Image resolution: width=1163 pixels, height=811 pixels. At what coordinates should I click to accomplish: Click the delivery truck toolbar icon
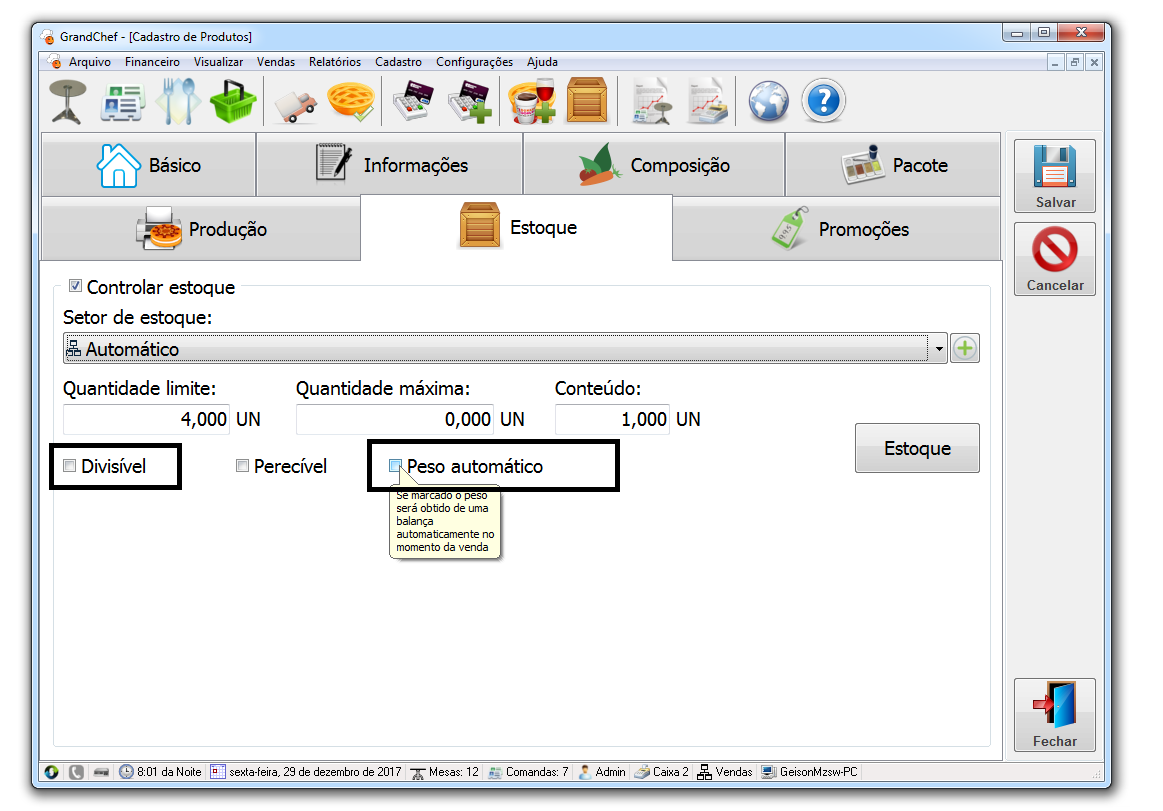click(x=295, y=102)
